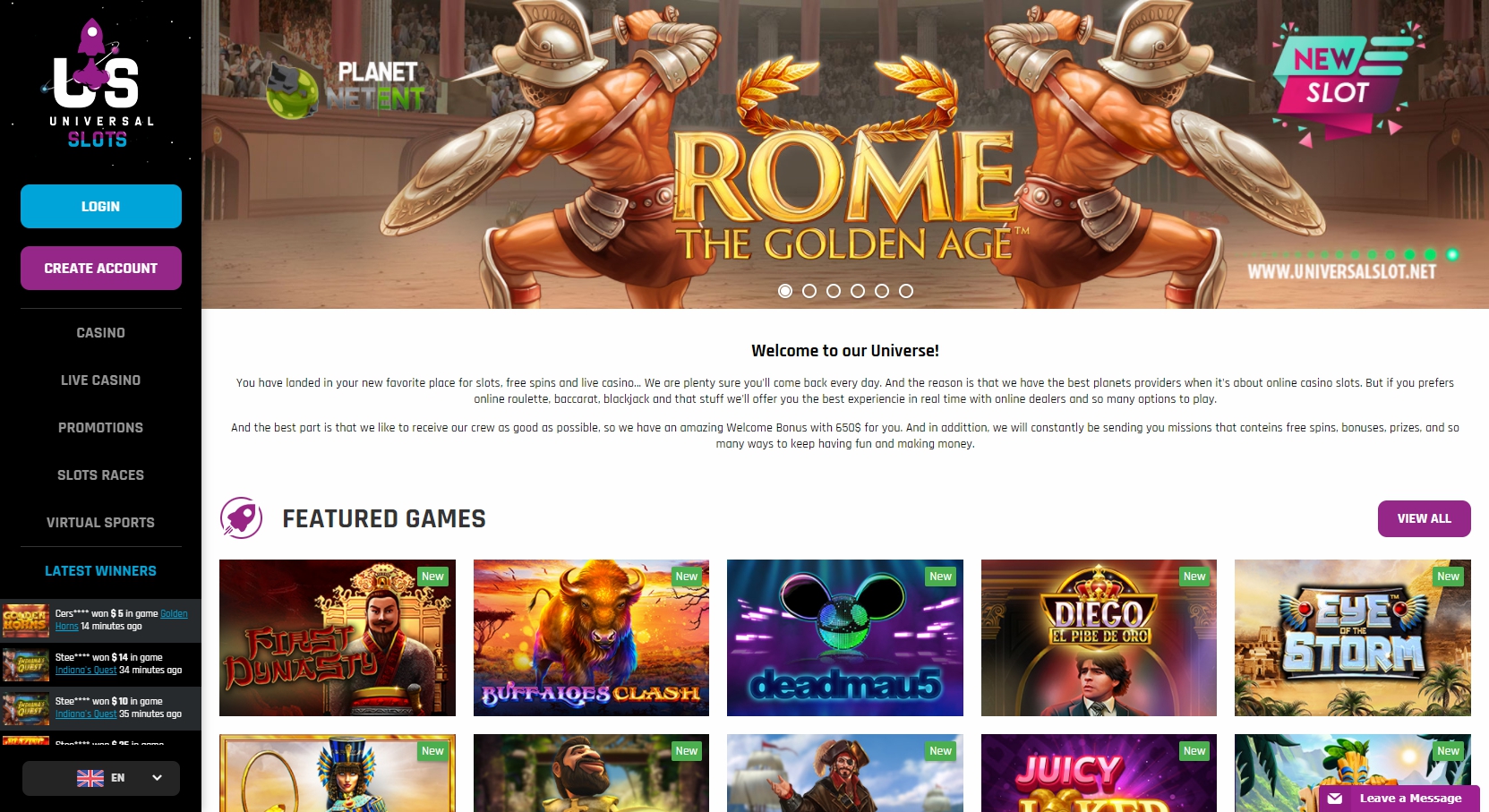
Task: Click the Golden Horns winner thumbnail icon
Action: (x=25, y=620)
